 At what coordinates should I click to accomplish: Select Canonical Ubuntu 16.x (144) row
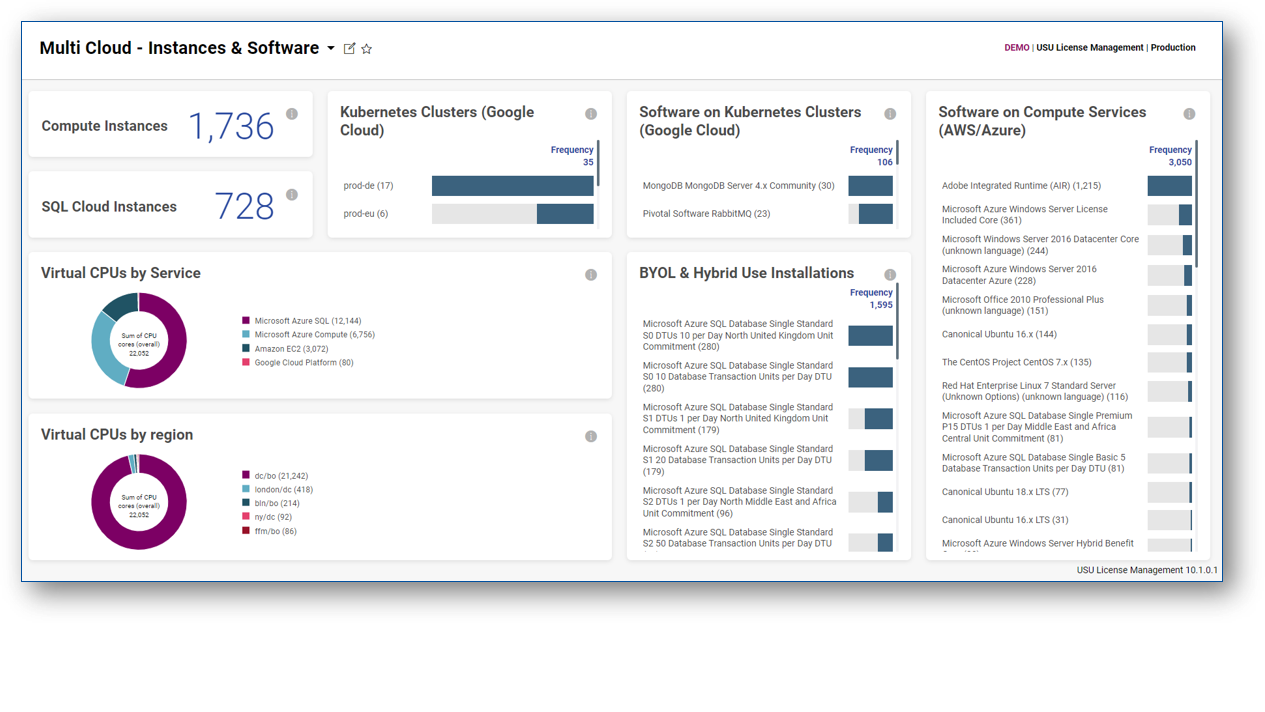(x=1066, y=335)
